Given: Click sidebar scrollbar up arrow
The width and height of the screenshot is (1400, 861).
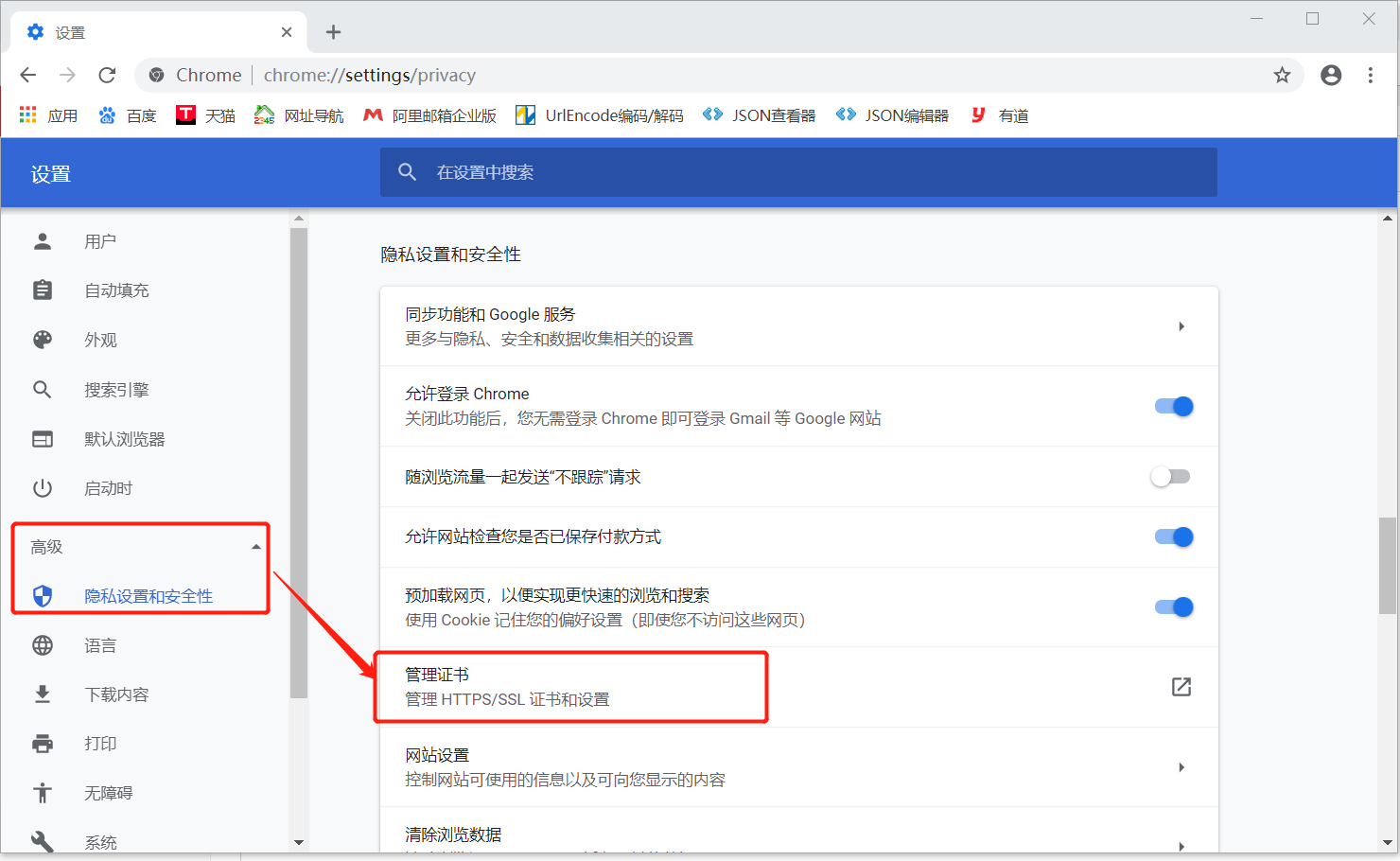Looking at the screenshot, I should pos(299,219).
